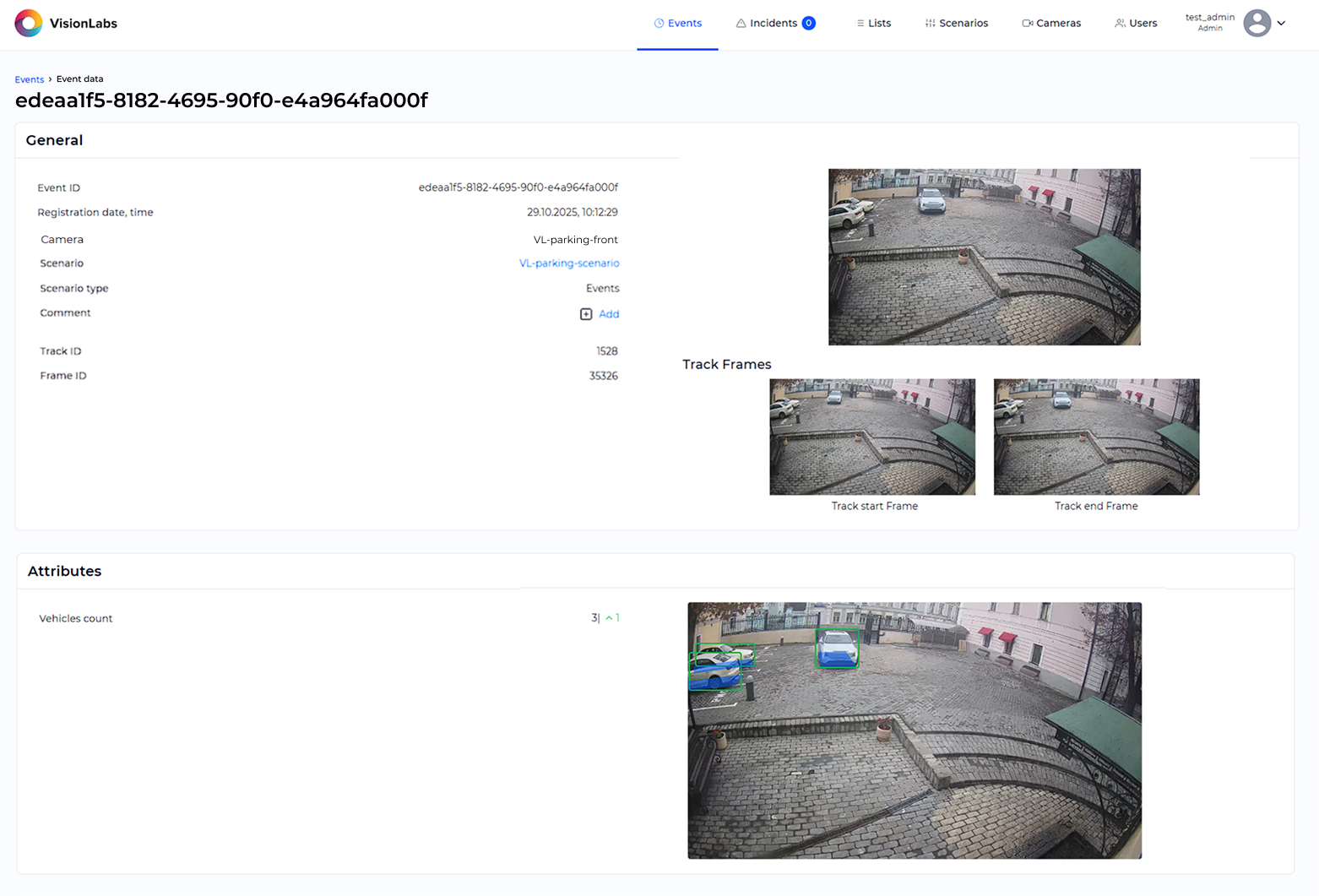
Task: Click the clock icon beside Events
Action: (x=659, y=24)
